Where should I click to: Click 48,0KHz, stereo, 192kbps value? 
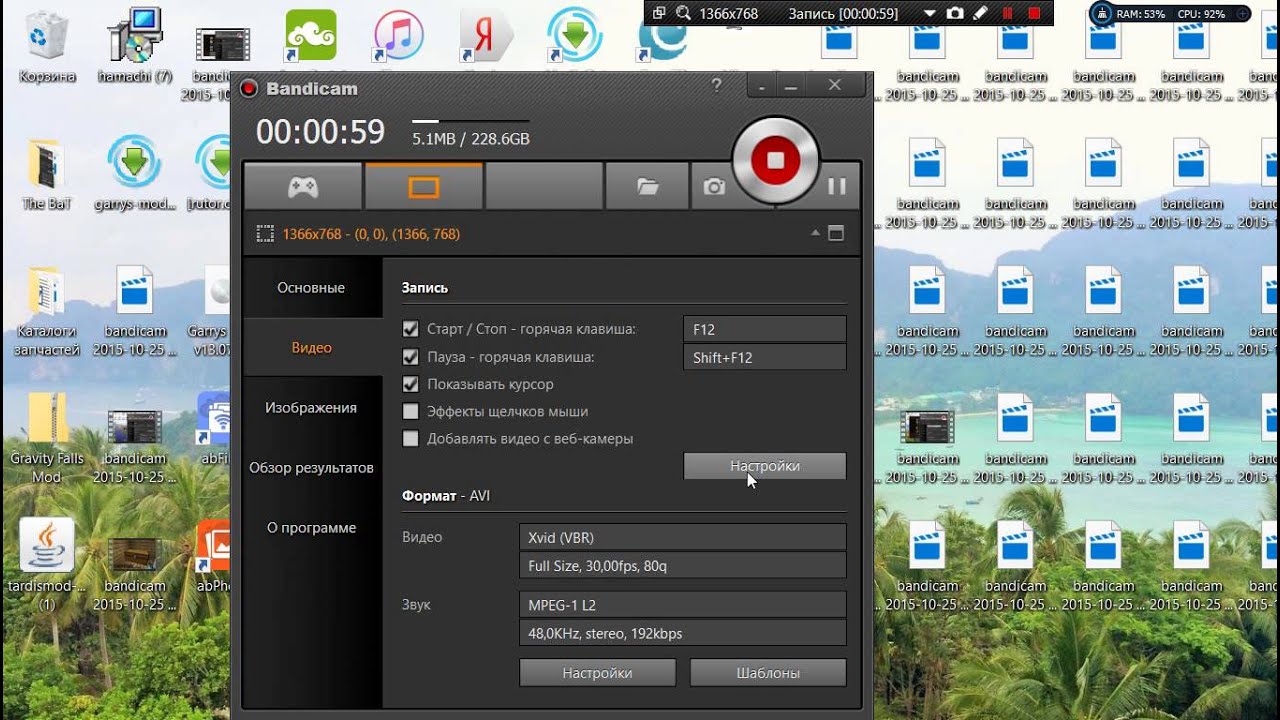tap(683, 633)
